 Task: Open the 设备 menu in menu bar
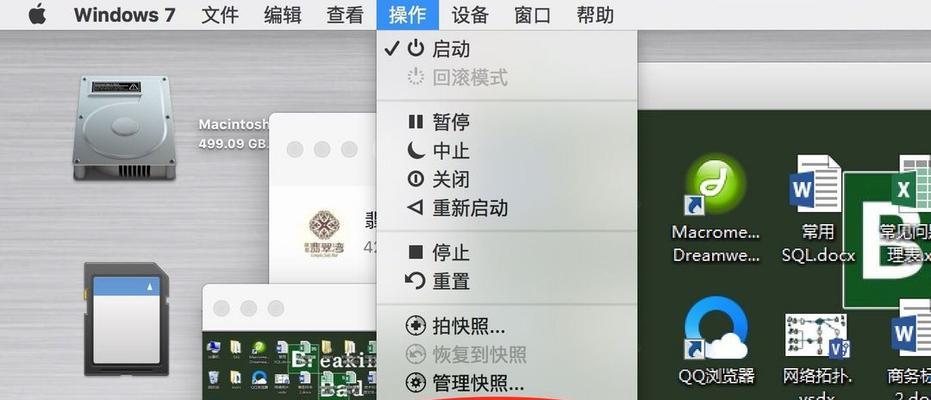470,15
